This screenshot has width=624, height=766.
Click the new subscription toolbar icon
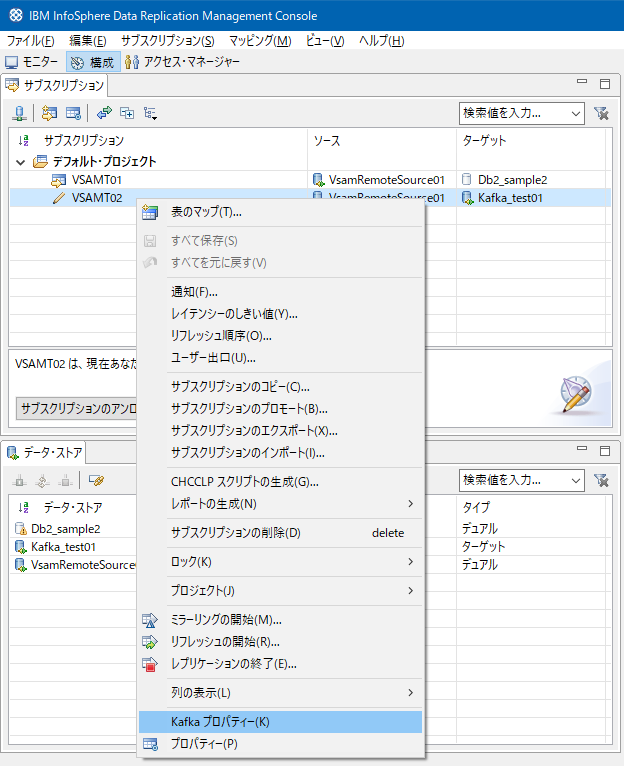49,113
